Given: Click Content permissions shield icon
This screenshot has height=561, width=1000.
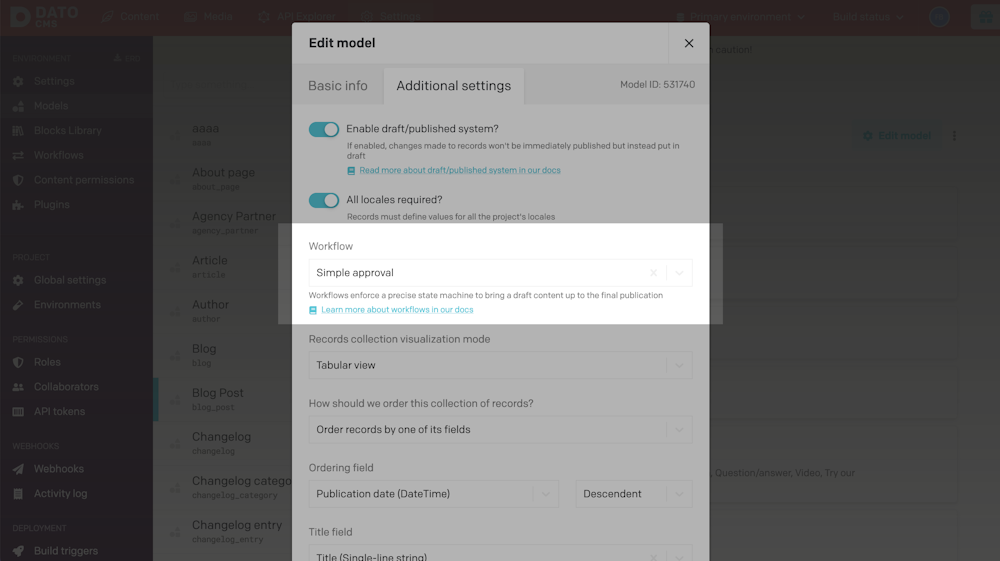Looking at the screenshot, I should click(18, 180).
